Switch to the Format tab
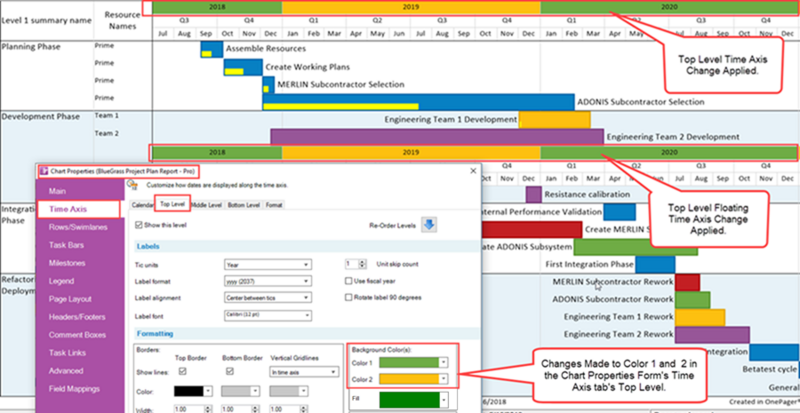Image resolution: width=800 pixels, height=413 pixels. [274, 205]
